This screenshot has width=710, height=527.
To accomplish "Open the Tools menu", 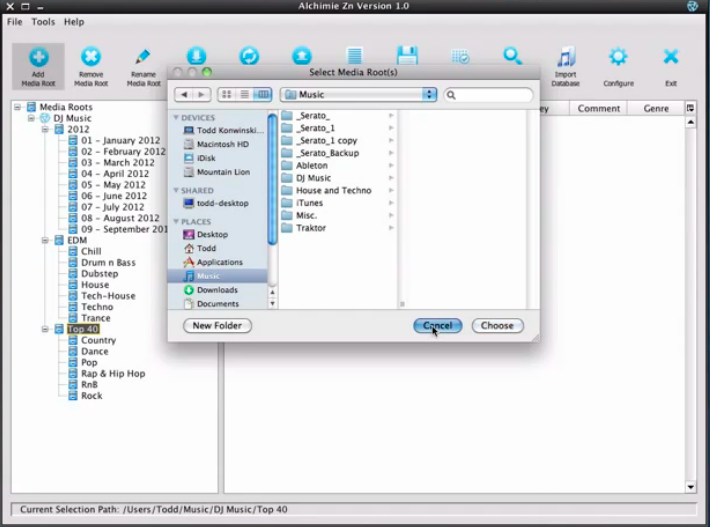I will [43, 21].
